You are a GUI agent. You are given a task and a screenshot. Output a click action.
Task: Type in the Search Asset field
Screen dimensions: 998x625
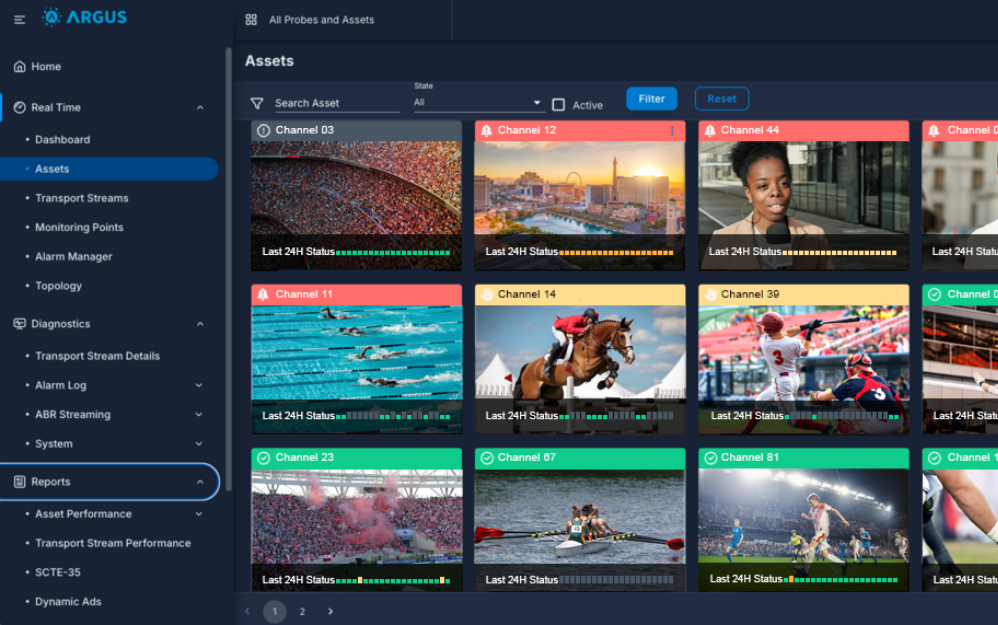(335, 103)
